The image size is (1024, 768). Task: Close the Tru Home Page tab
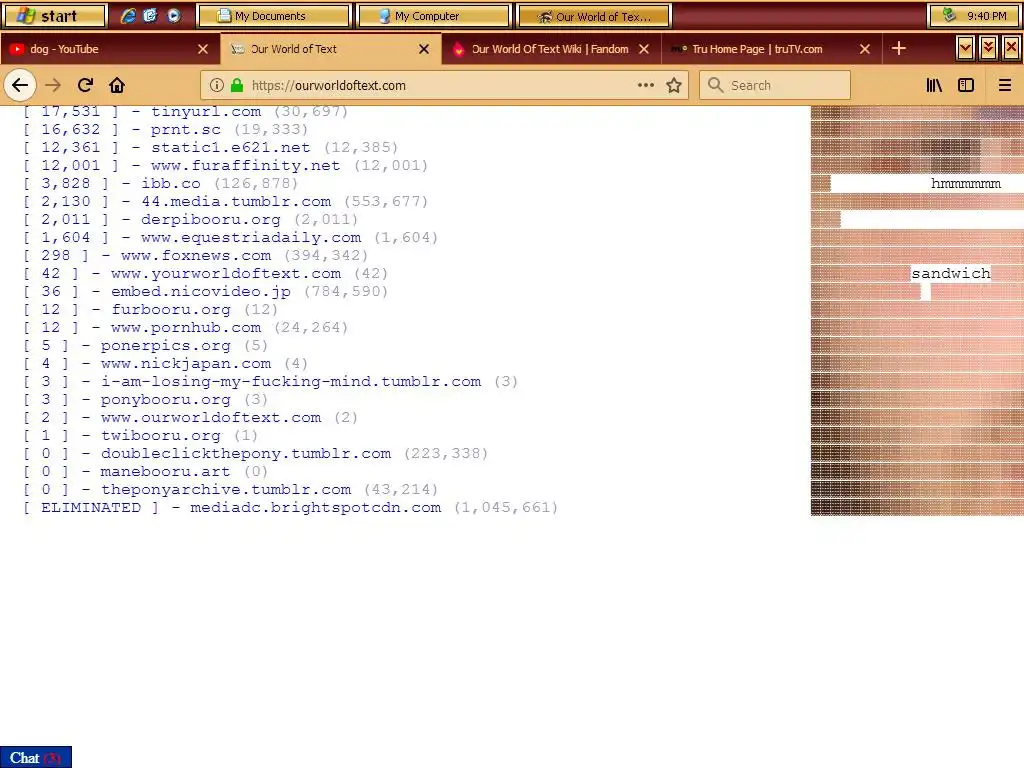coord(865,49)
